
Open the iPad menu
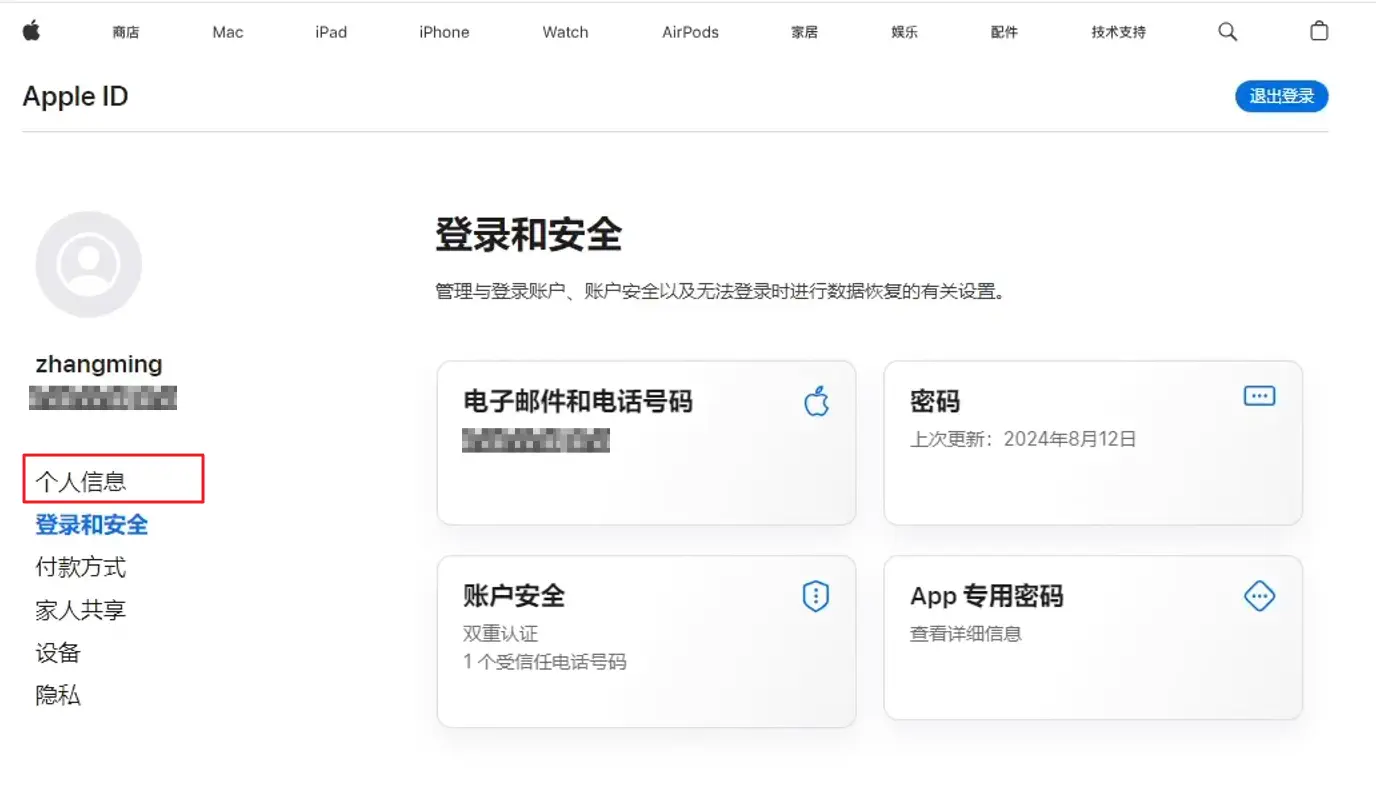(x=331, y=32)
